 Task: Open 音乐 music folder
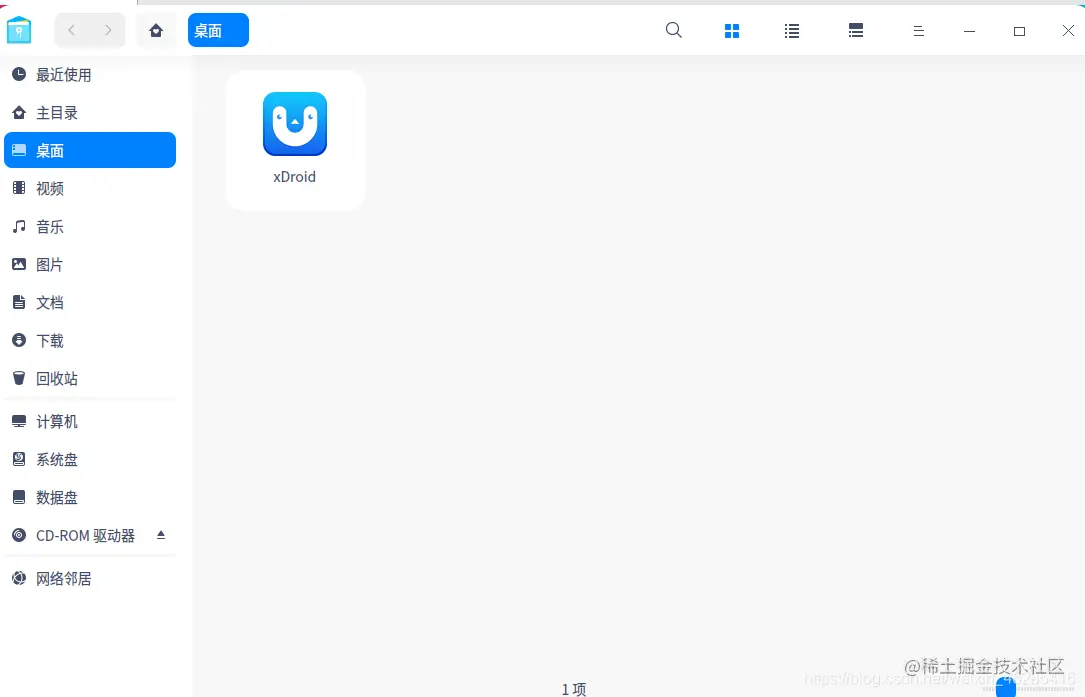pyautogui.click(x=90, y=226)
